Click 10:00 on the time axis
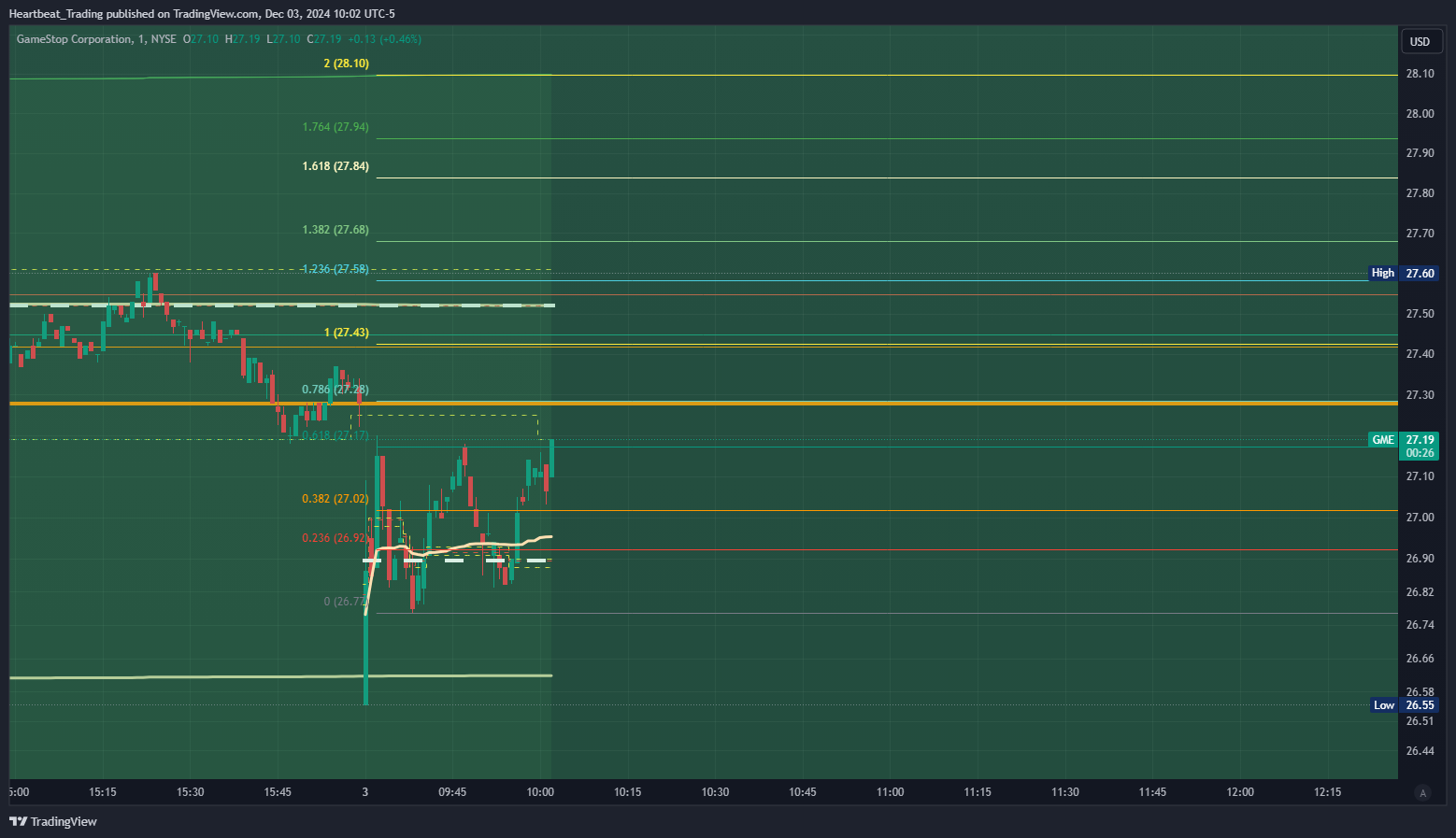 click(x=540, y=792)
